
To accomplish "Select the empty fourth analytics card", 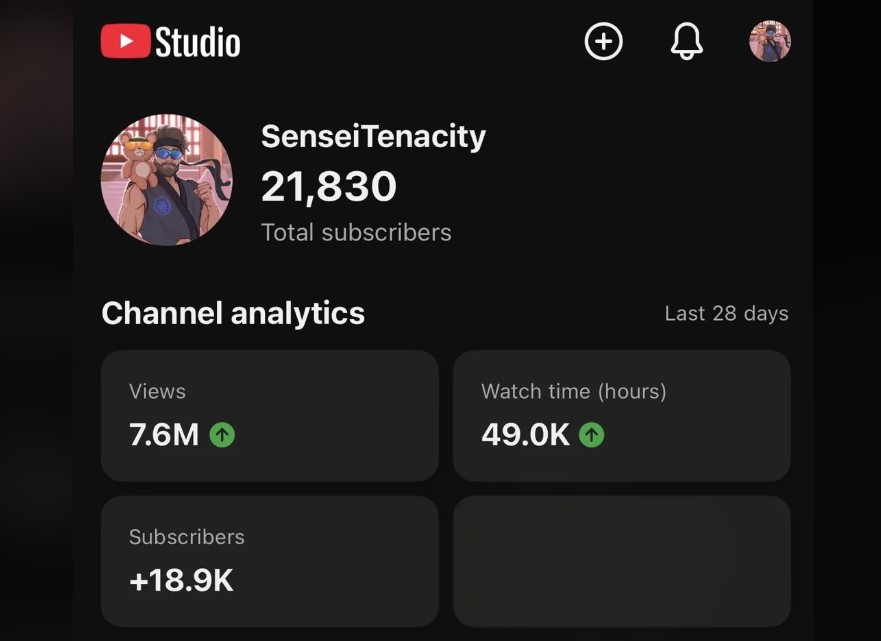I will tap(622, 561).
